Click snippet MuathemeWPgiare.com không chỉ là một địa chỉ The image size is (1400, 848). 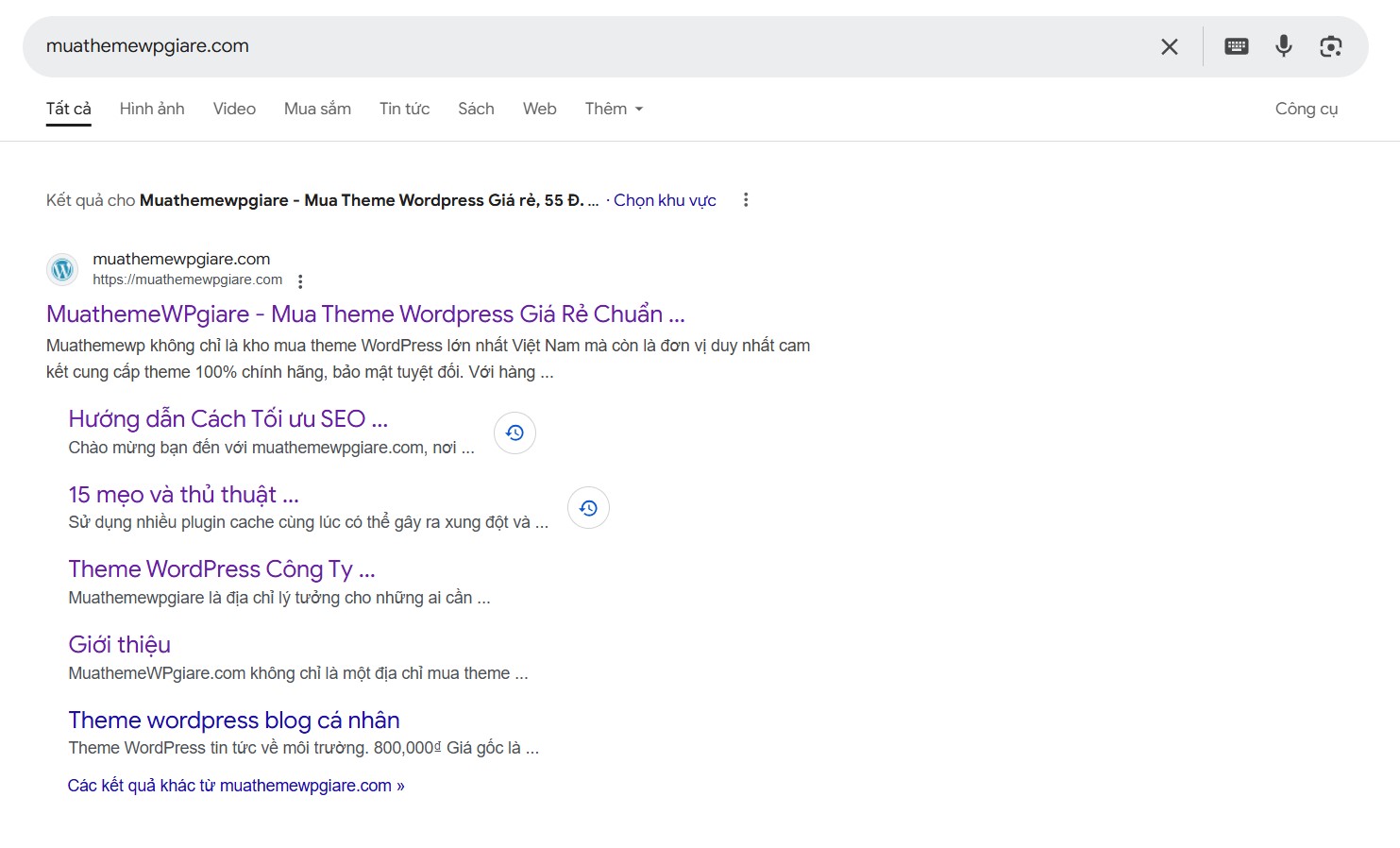297,673
